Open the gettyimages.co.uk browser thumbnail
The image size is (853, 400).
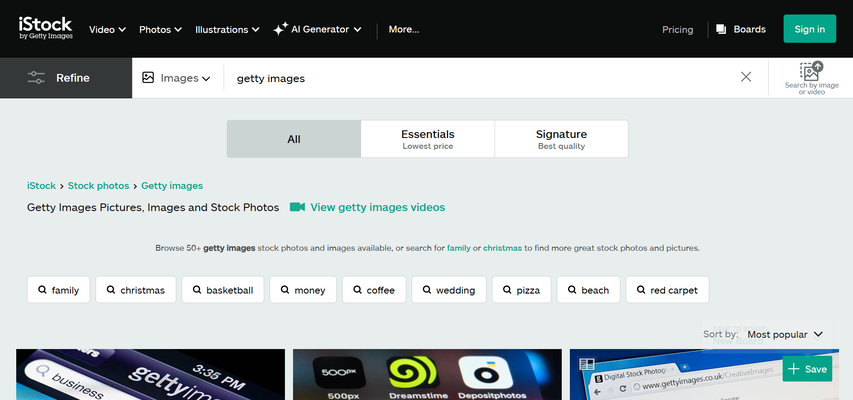[x=704, y=374]
